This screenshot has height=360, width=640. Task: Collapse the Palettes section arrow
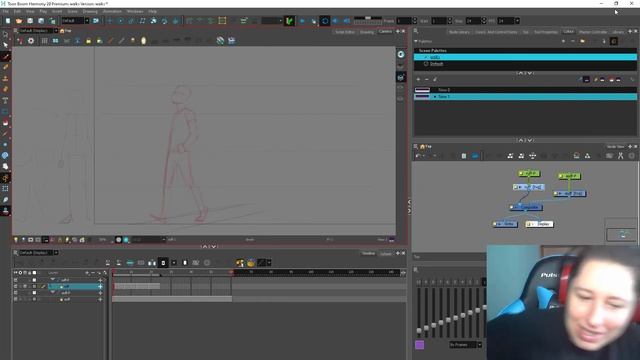(416, 41)
